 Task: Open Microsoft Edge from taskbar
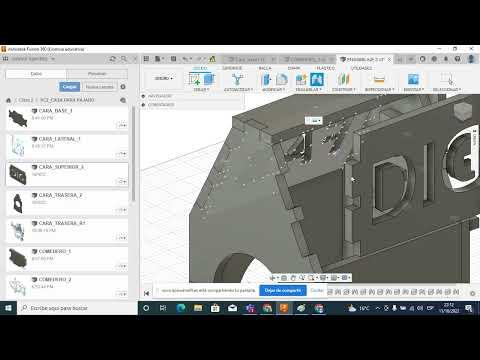click(x=181, y=308)
